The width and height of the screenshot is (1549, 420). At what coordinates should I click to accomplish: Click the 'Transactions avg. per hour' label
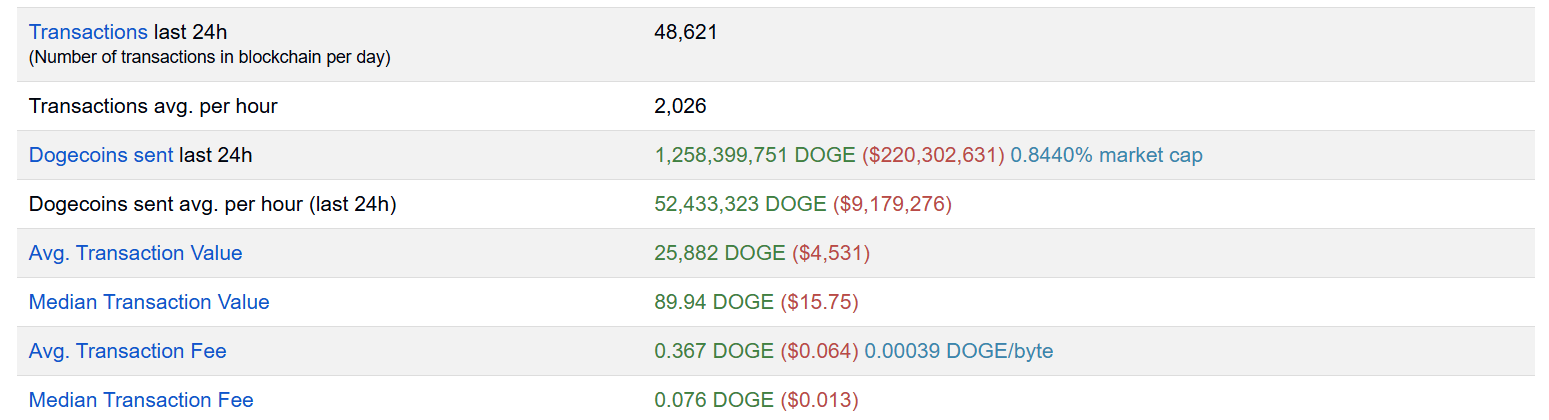pos(153,106)
